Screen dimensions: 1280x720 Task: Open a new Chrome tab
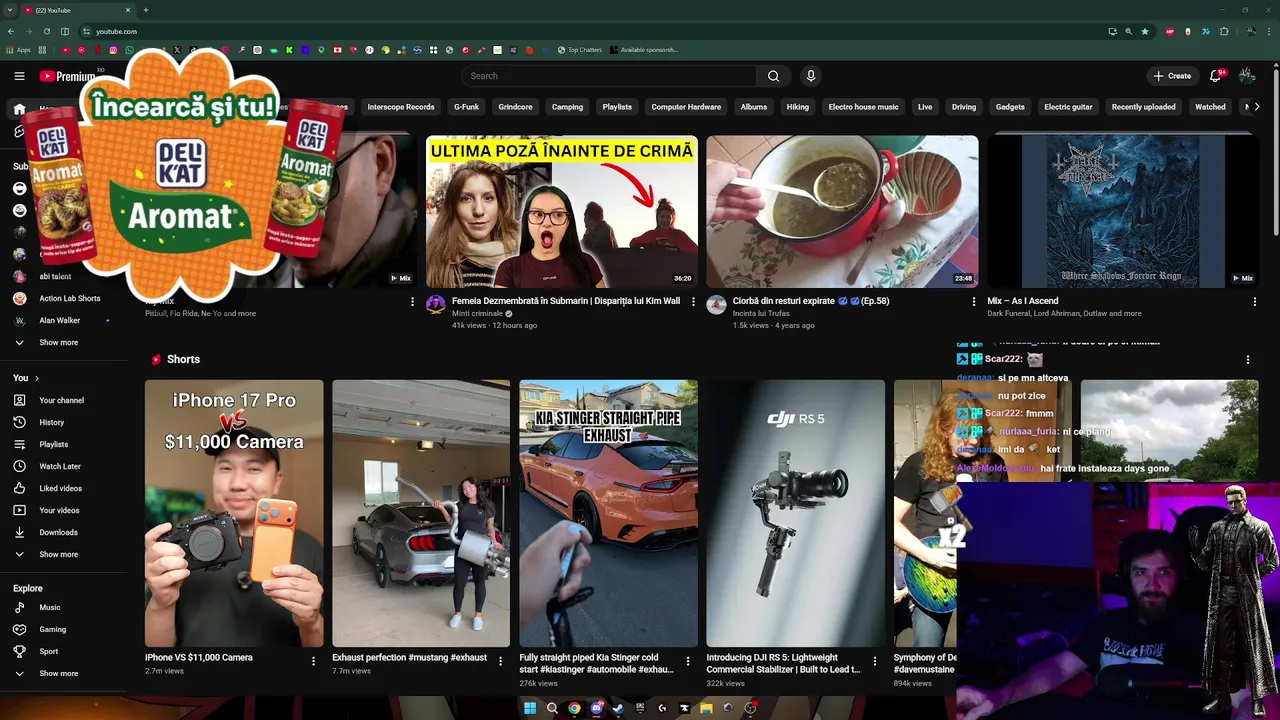146,10
